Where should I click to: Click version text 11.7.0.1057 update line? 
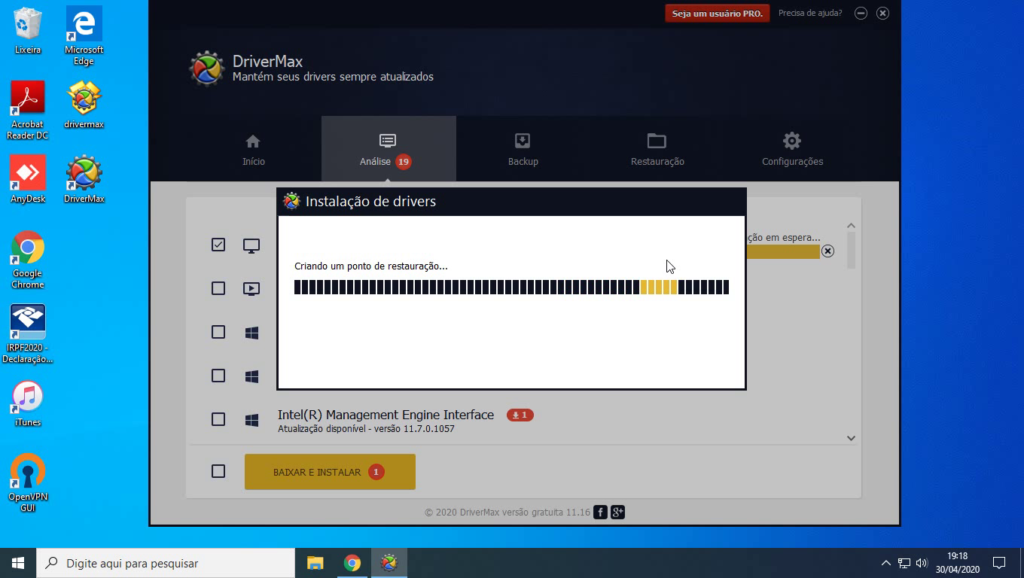(x=366, y=429)
